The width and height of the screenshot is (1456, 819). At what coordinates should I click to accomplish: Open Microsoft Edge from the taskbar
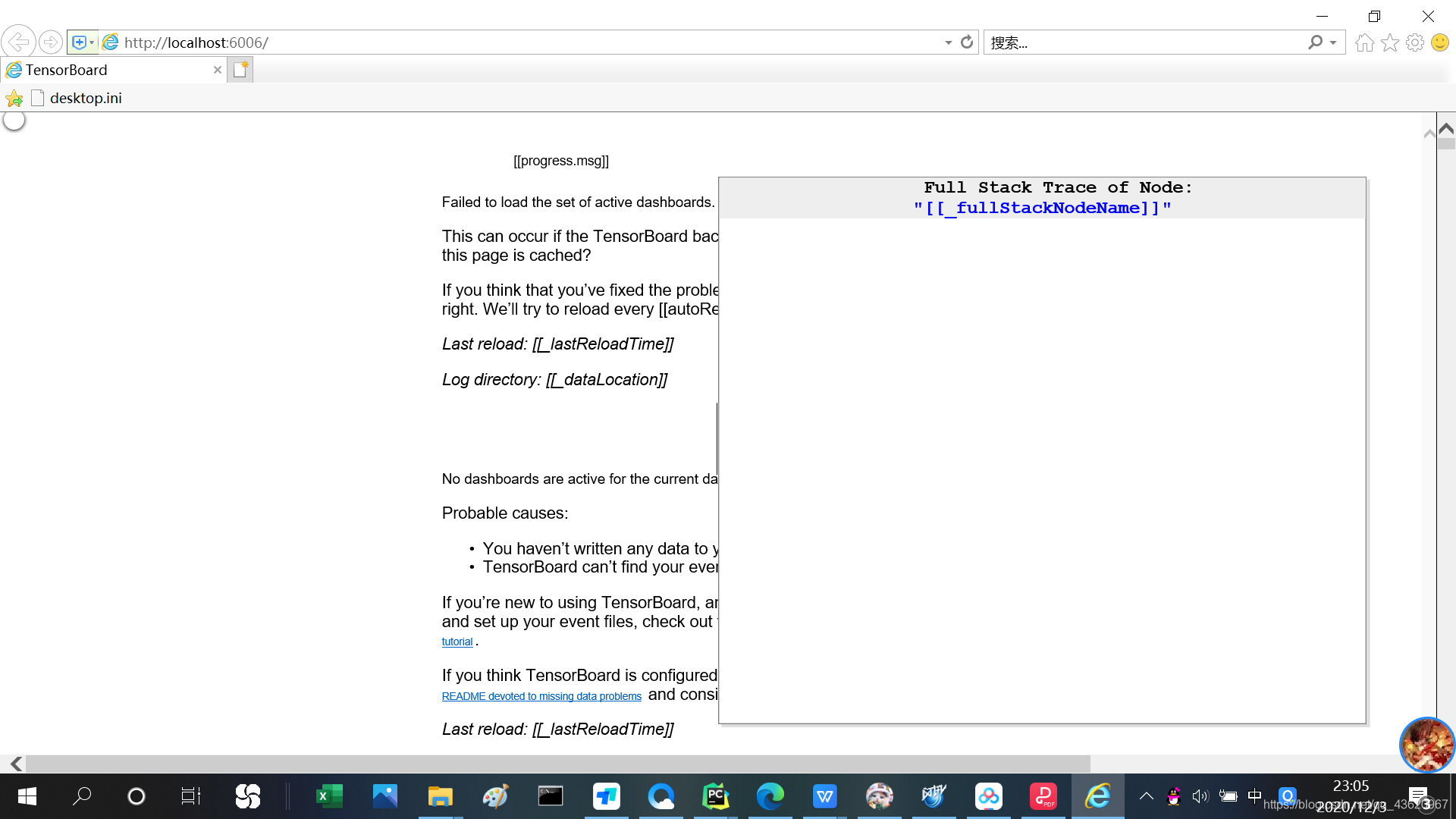pos(770,796)
